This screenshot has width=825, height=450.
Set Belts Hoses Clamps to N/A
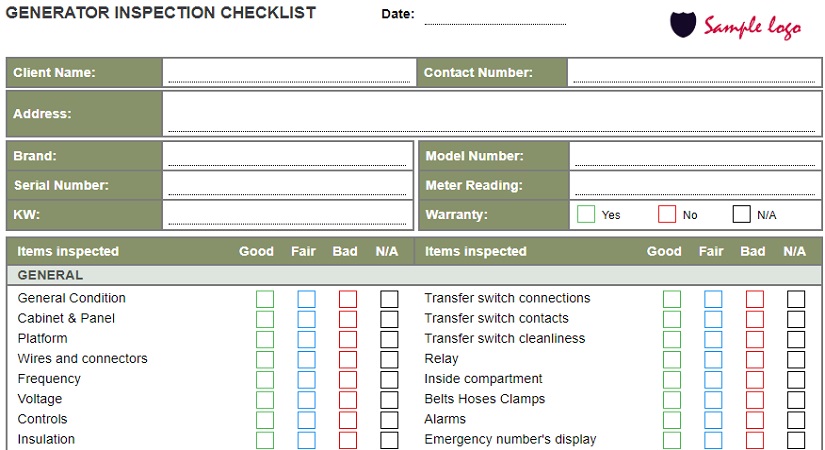796,400
